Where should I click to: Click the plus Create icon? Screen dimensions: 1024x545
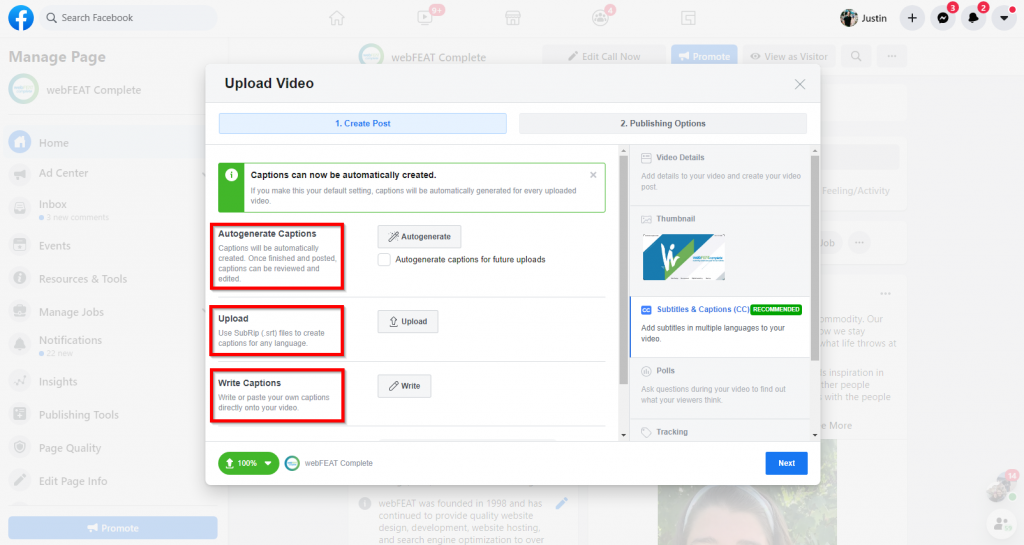coord(911,18)
